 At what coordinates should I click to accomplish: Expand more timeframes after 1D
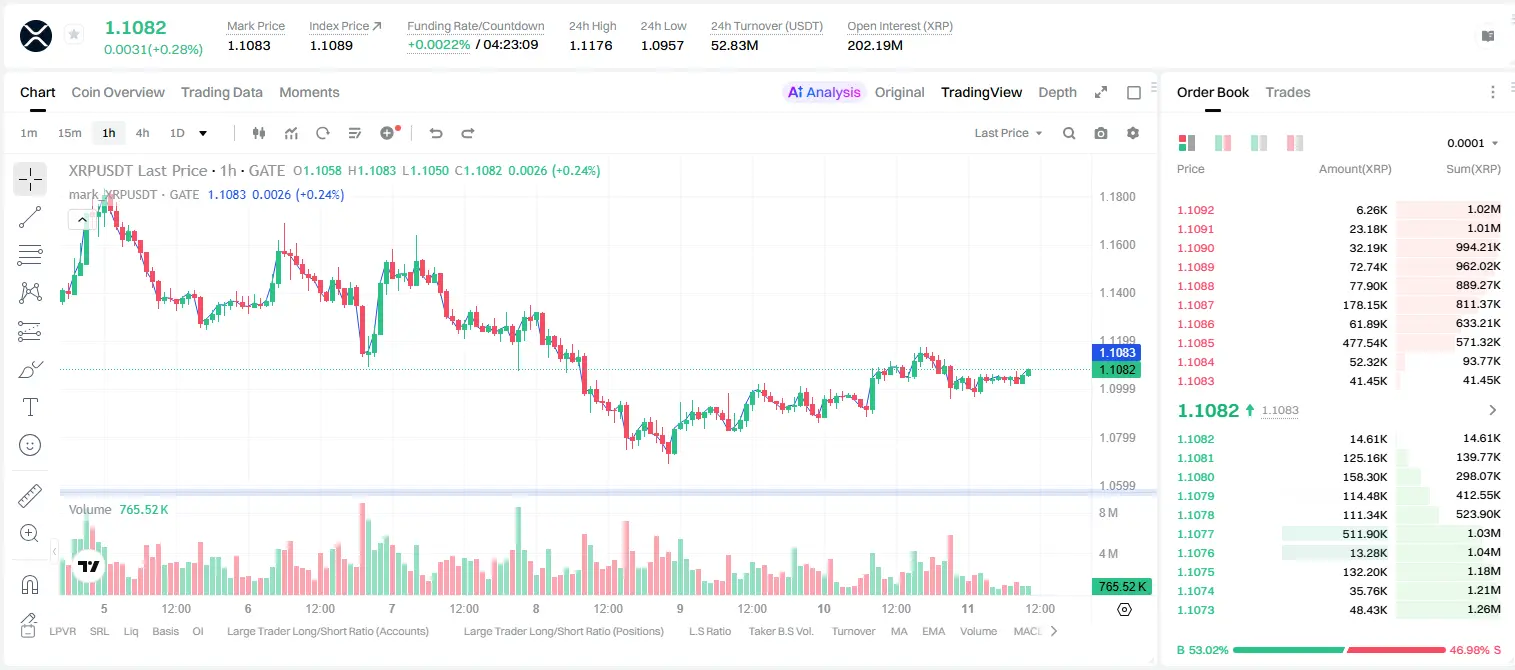click(203, 133)
